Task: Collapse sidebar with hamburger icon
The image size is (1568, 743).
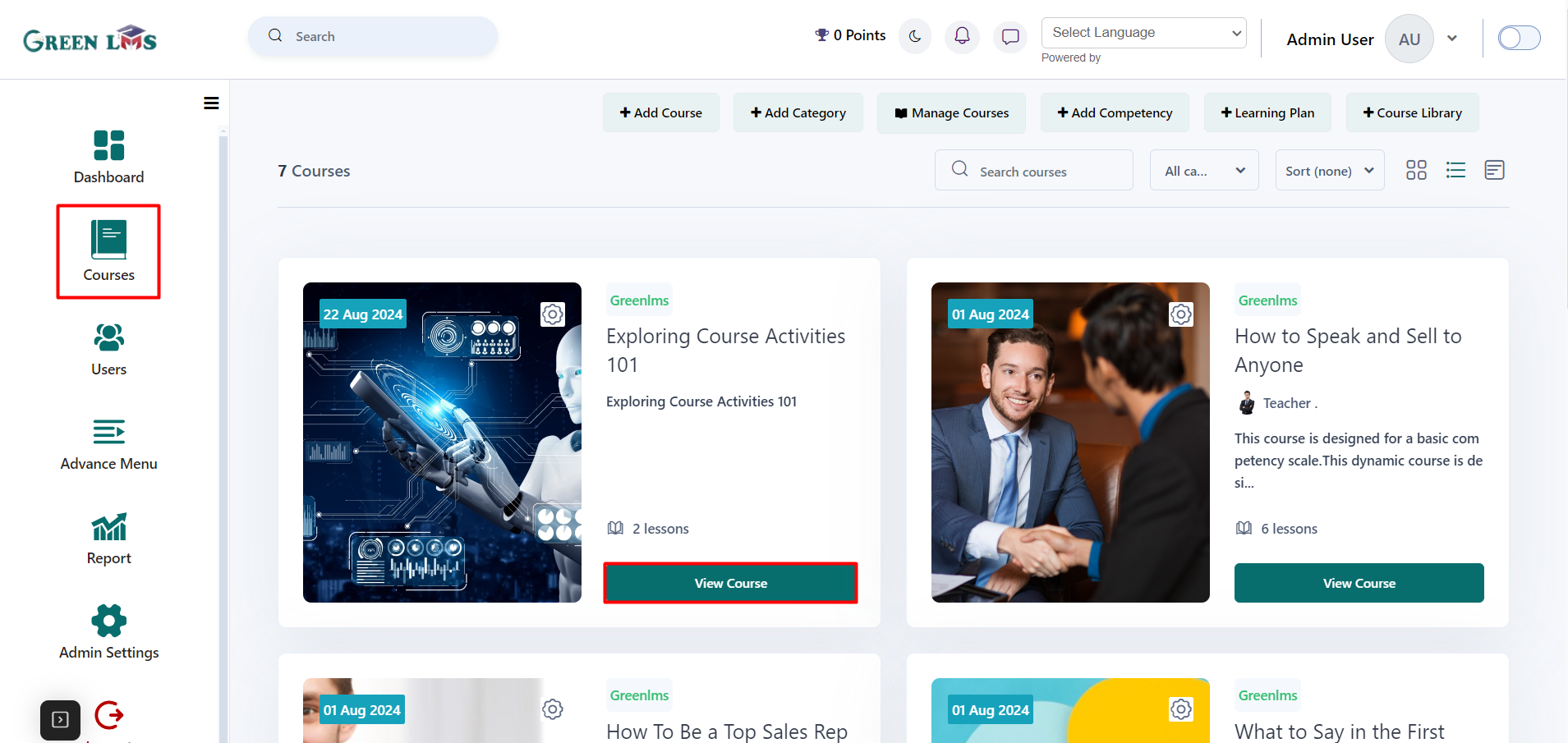Action: (211, 103)
